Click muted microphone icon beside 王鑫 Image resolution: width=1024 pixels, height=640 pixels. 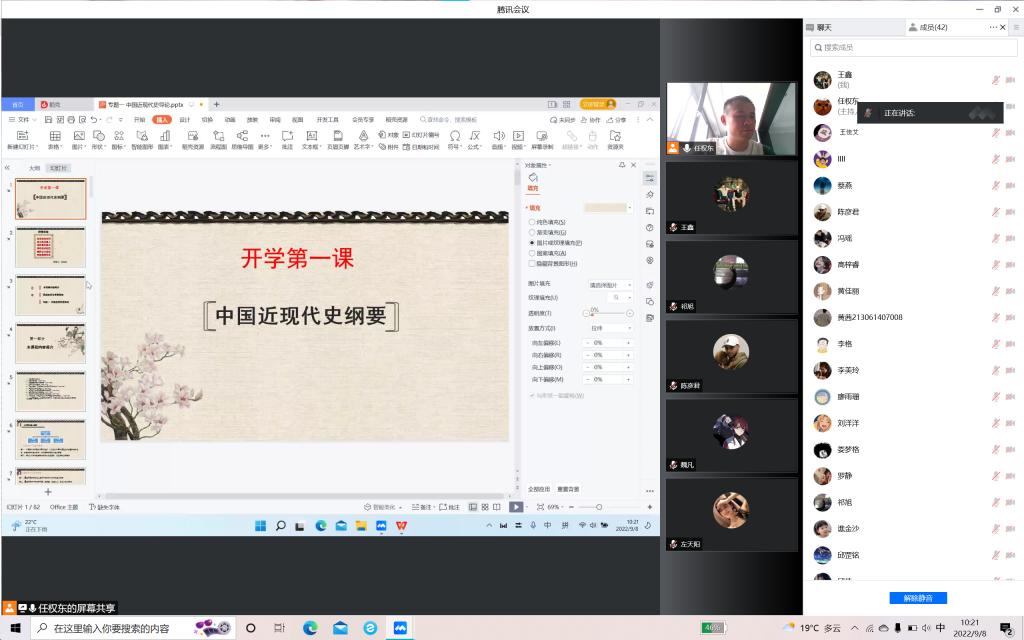[996, 80]
